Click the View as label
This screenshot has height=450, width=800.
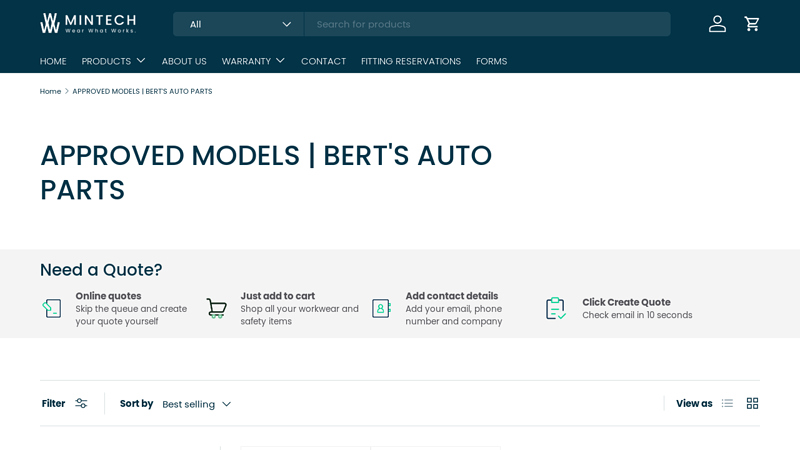694,404
